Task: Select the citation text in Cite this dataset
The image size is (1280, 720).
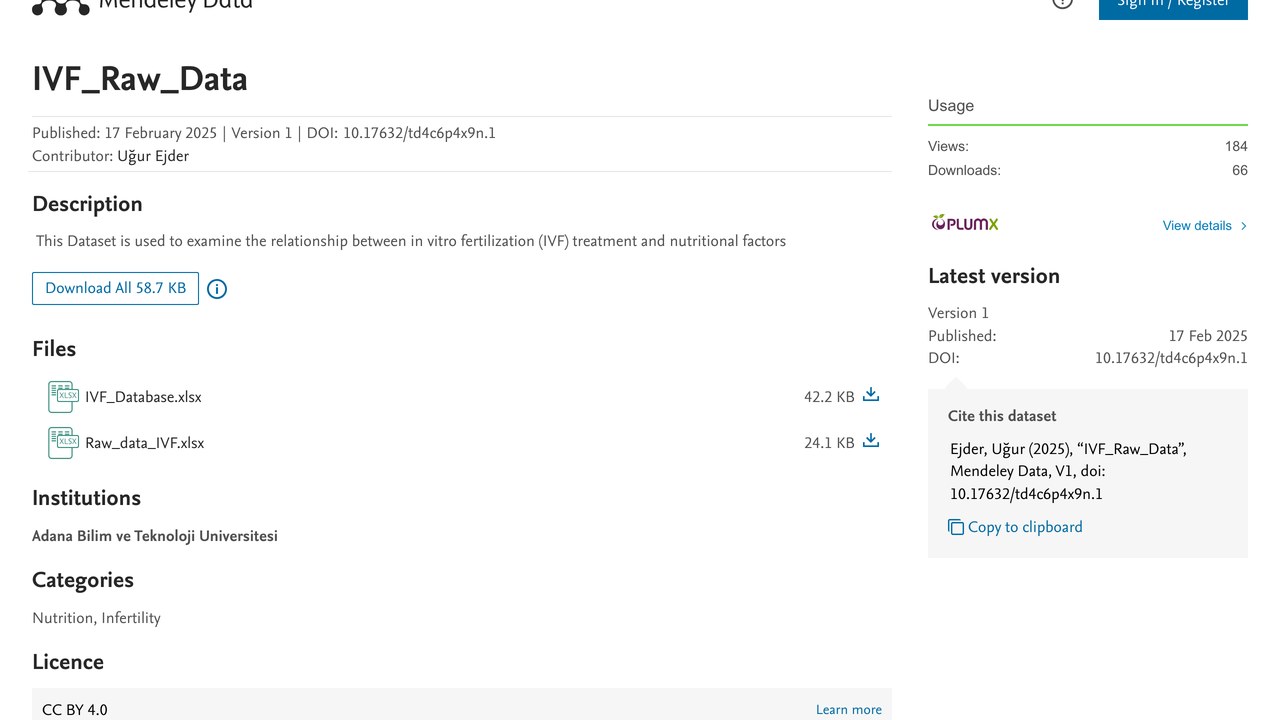Action: (1068, 471)
